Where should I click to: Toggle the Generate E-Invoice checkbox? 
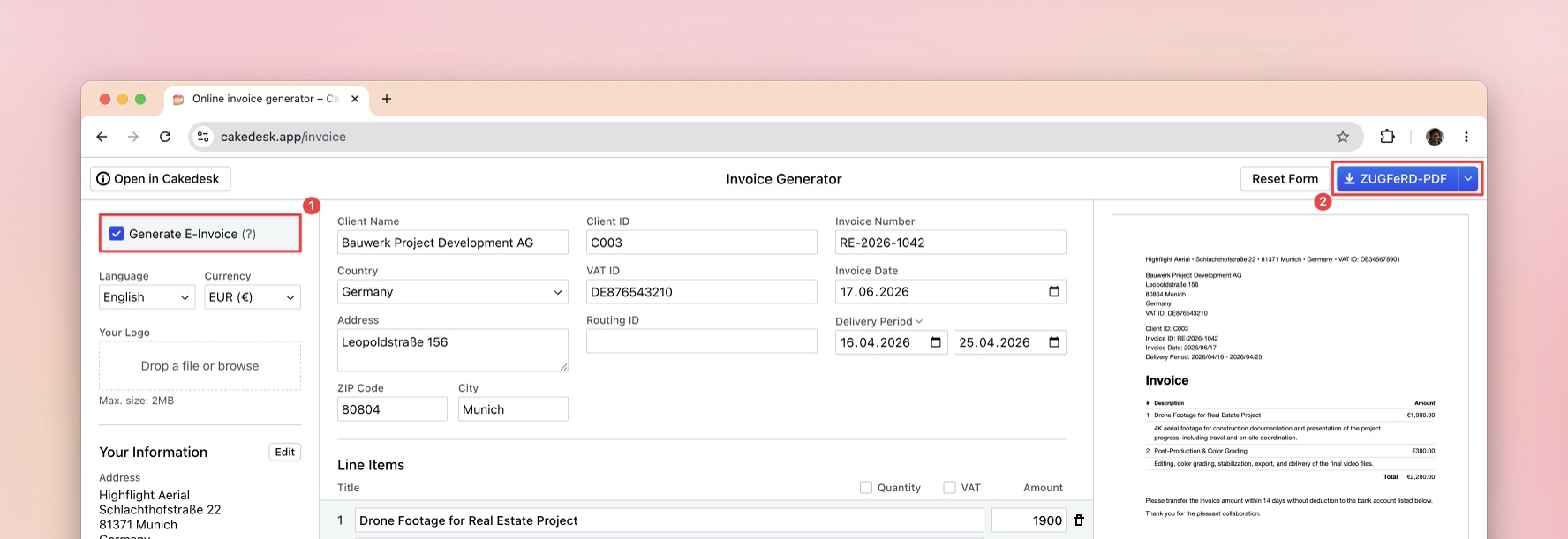(x=117, y=234)
